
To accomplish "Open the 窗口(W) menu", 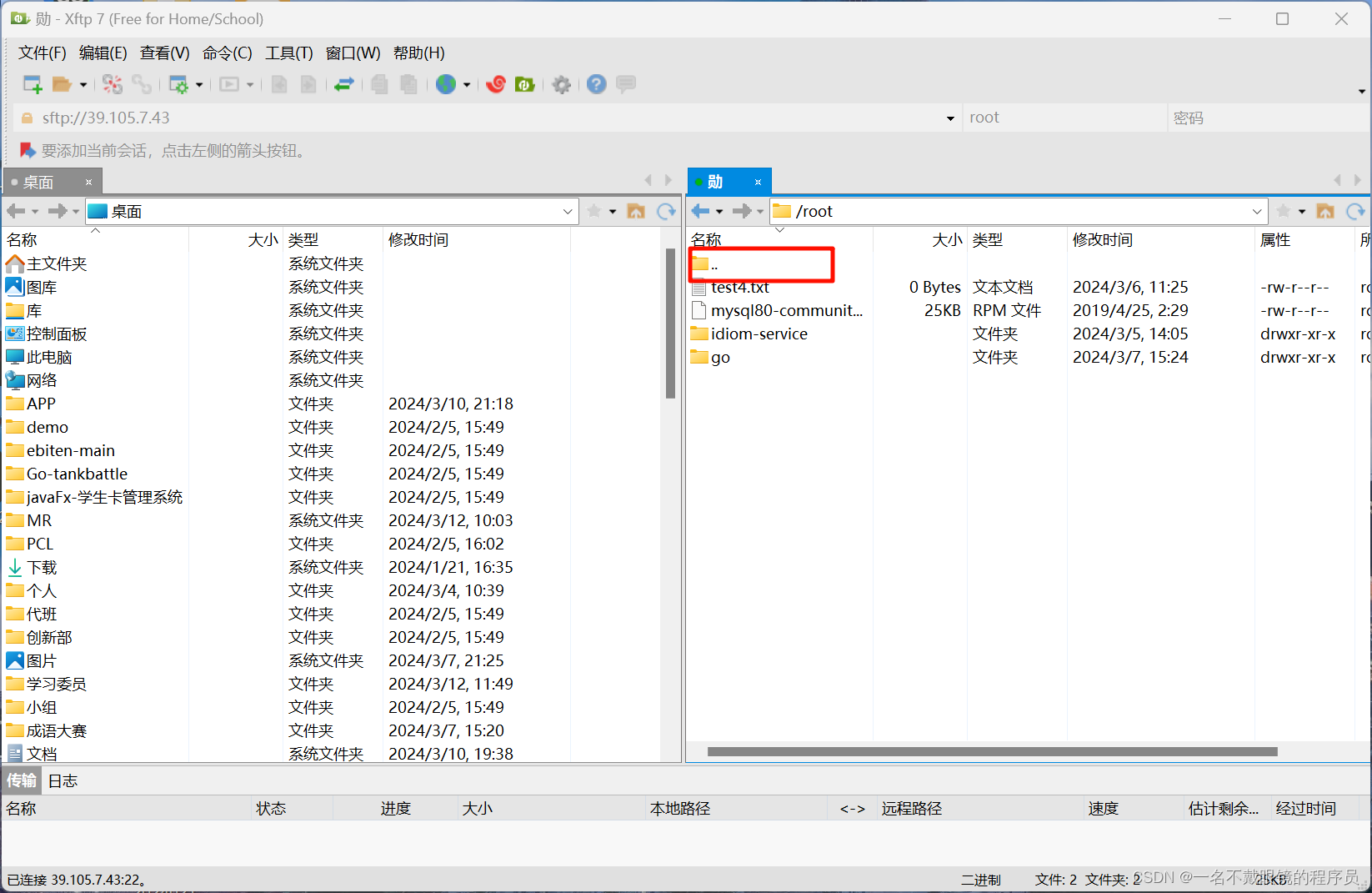I will pos(353,53).
